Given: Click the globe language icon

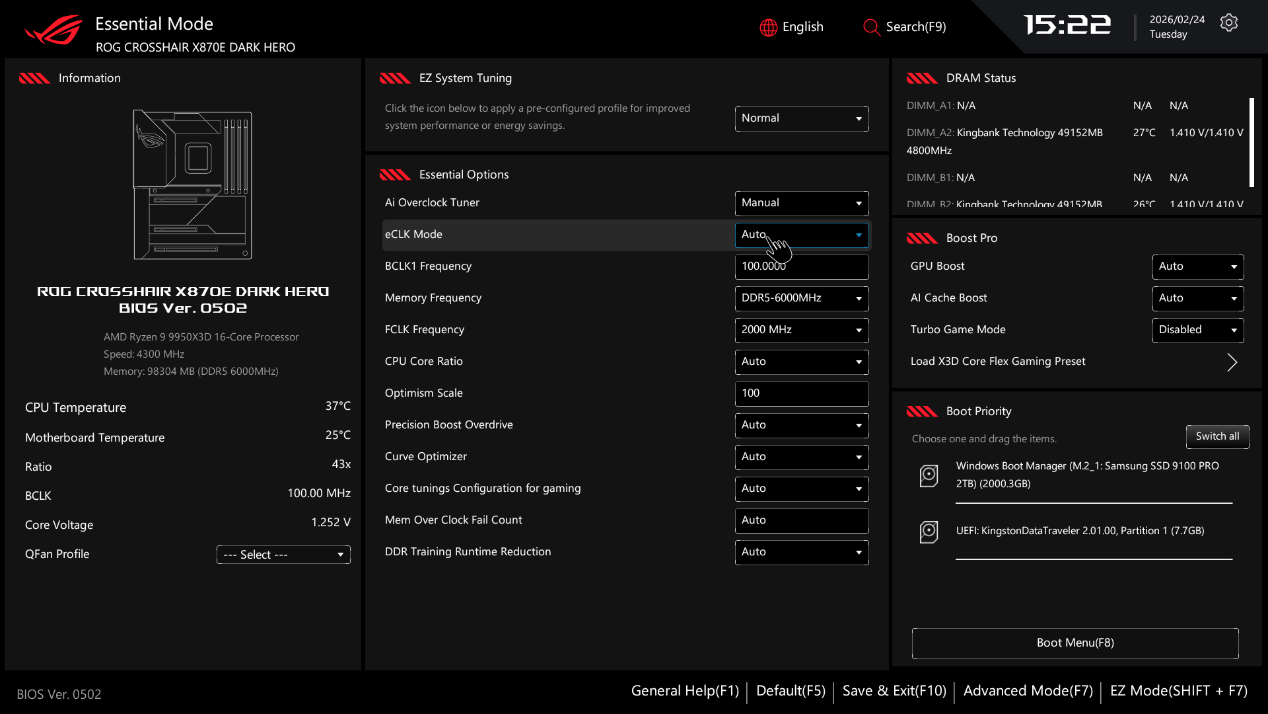Looking at the screenshot, I should pyautogui.click(x=768, y=27).
